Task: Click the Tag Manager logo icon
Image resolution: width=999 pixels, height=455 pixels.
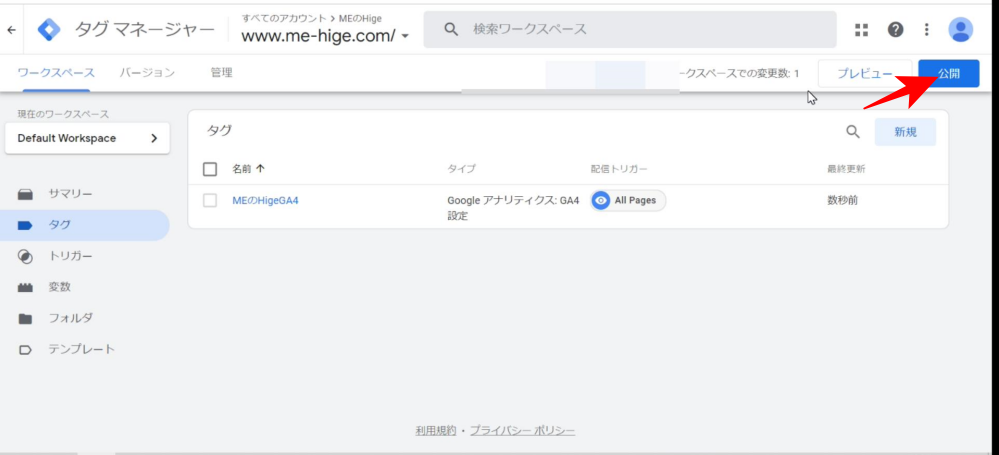Action: [49, 29]
